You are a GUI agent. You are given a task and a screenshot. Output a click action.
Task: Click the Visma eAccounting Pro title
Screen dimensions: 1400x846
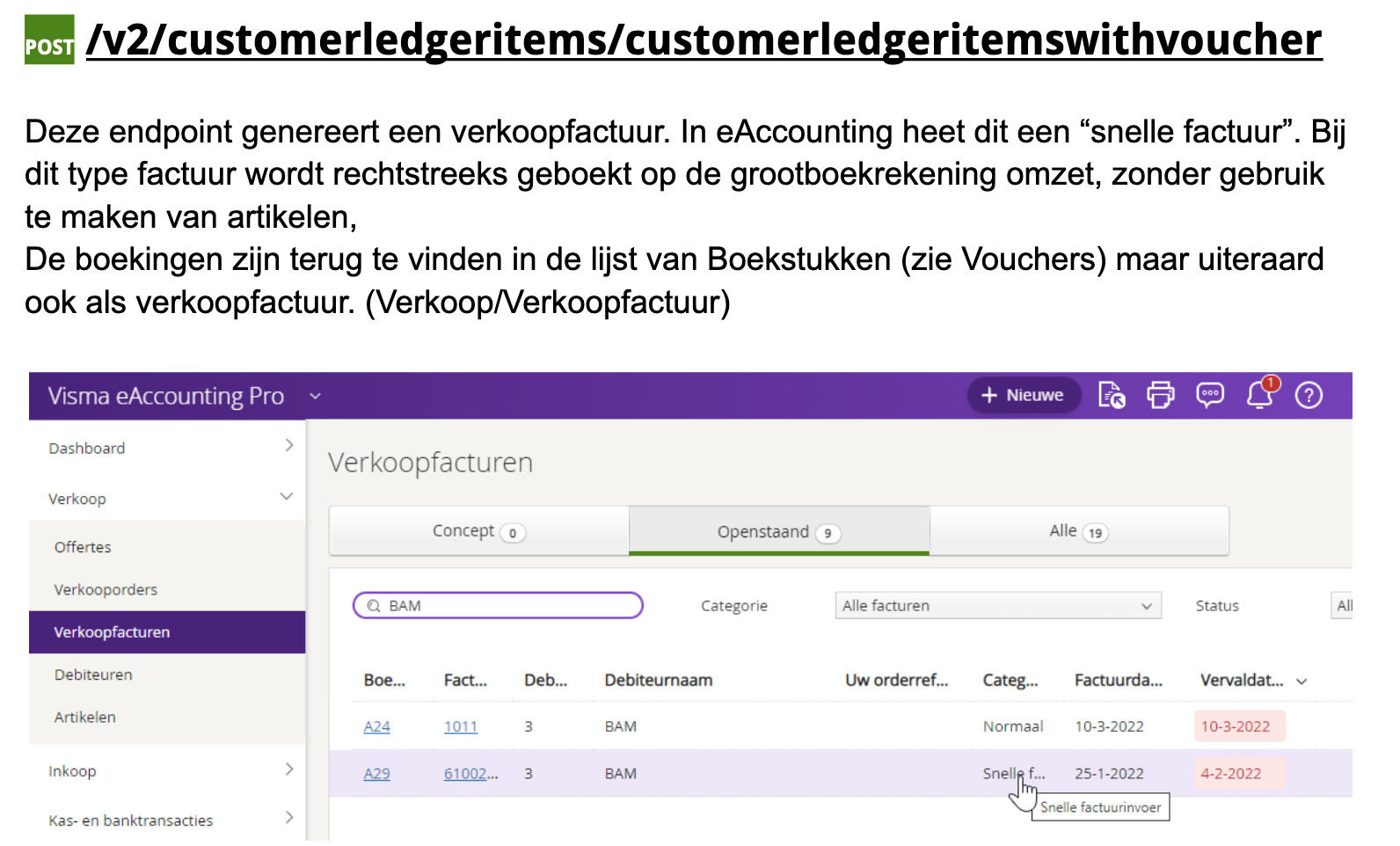click(x=166, y=396)
